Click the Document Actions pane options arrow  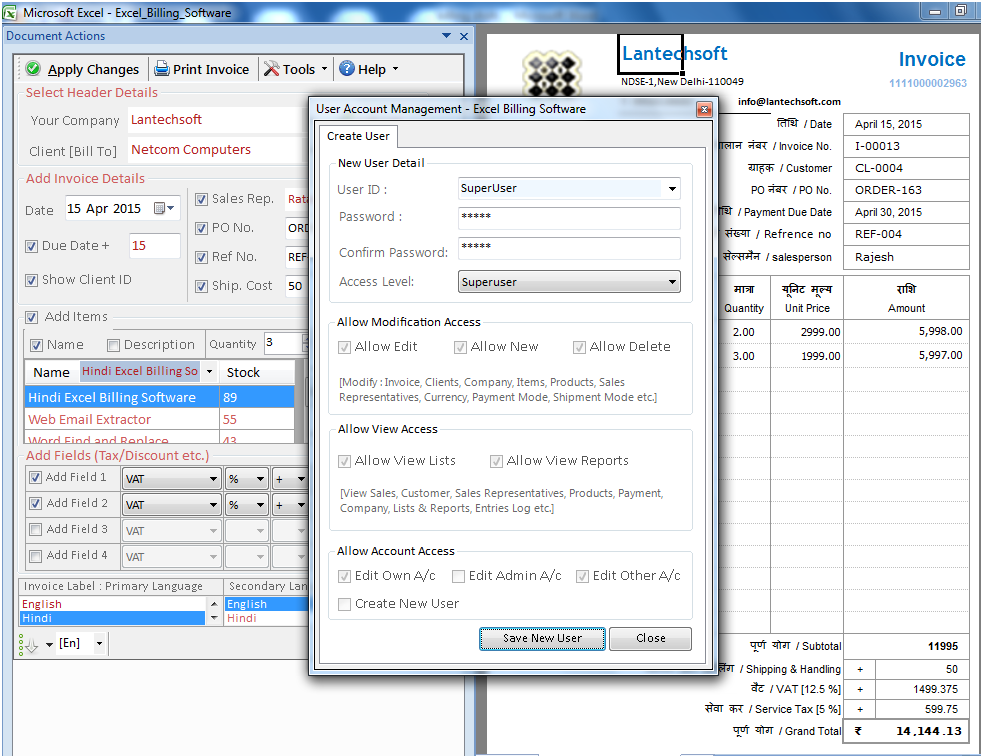[446, 36]
